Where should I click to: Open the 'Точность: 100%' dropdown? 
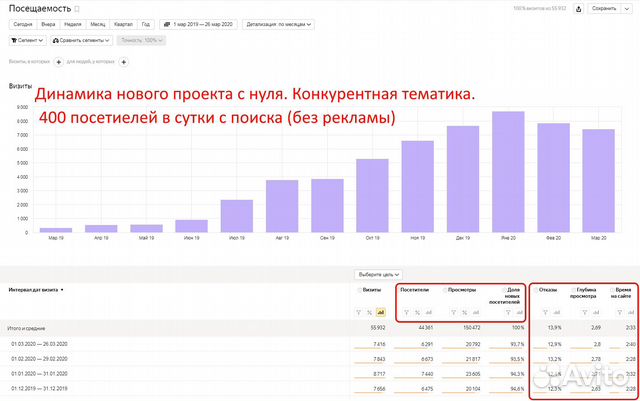[141, 40]
